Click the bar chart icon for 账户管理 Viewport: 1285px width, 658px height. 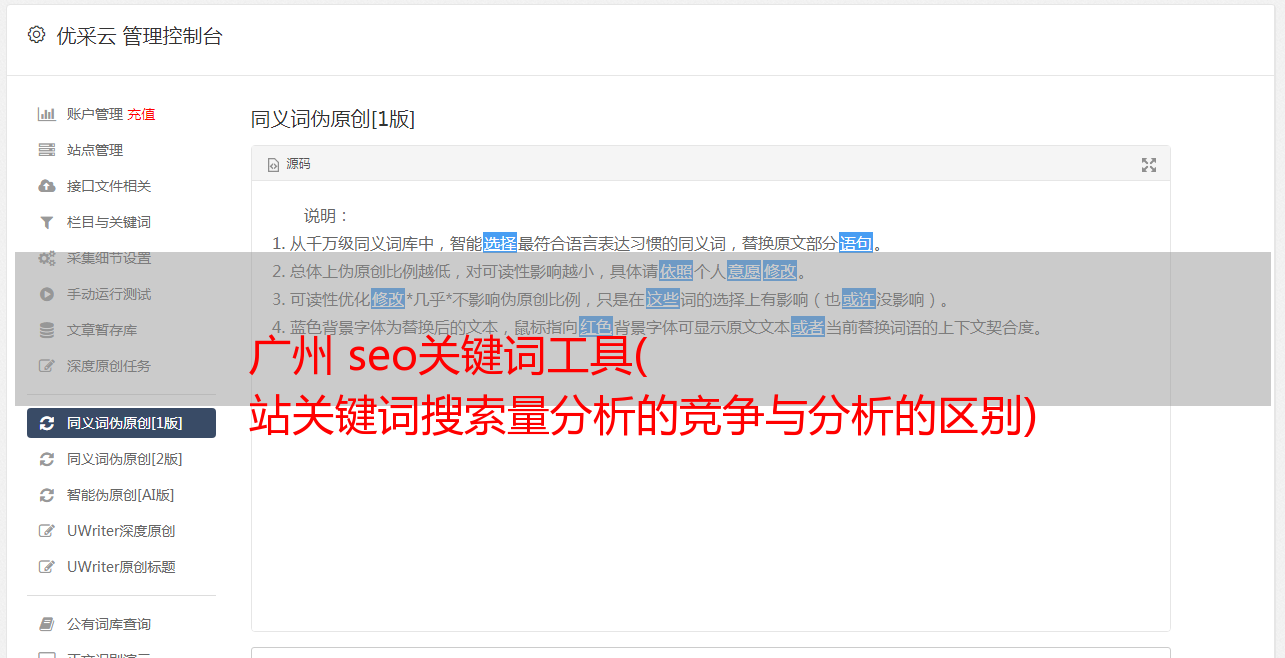(46, 114)
